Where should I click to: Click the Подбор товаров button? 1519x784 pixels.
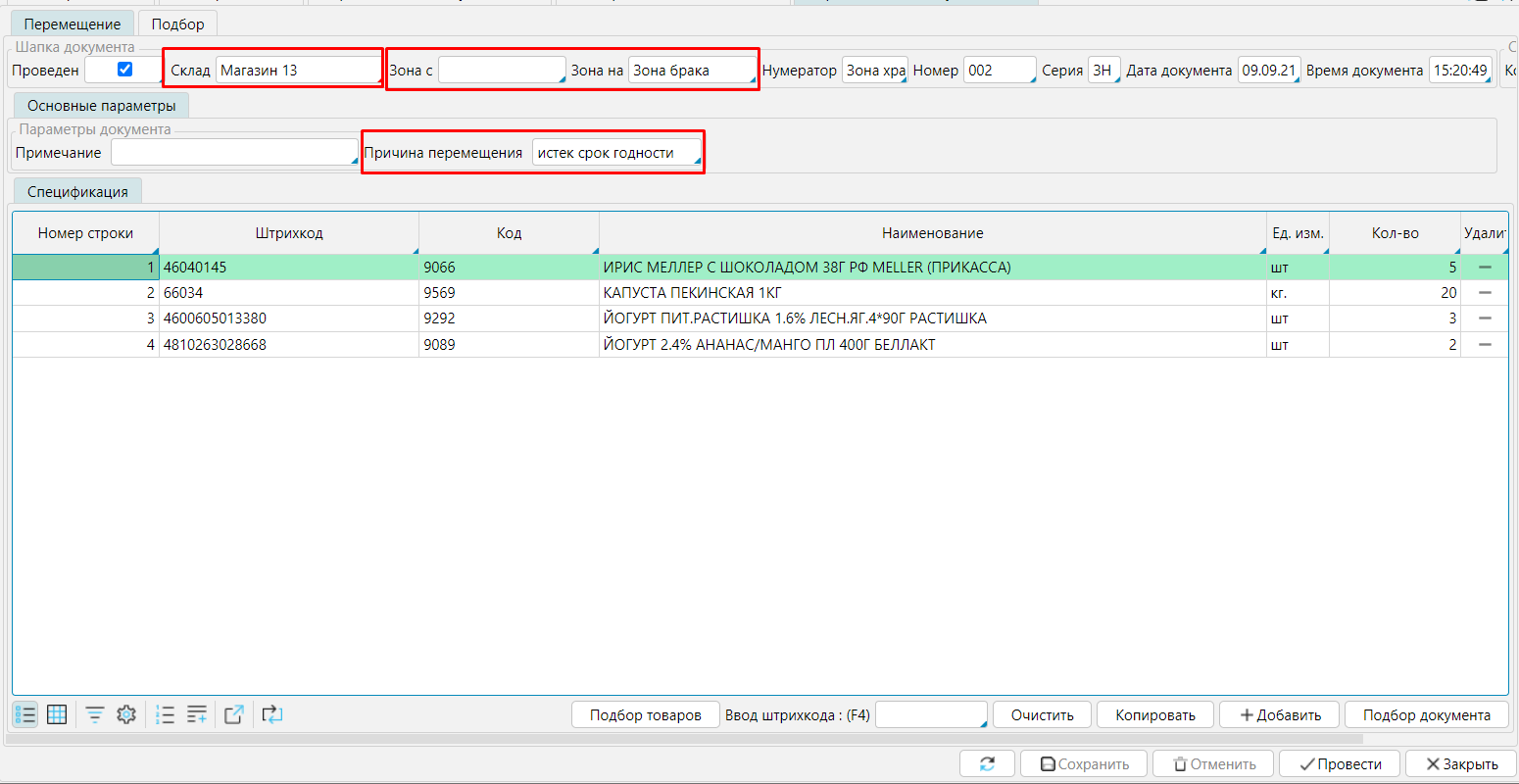coord(645,714)
